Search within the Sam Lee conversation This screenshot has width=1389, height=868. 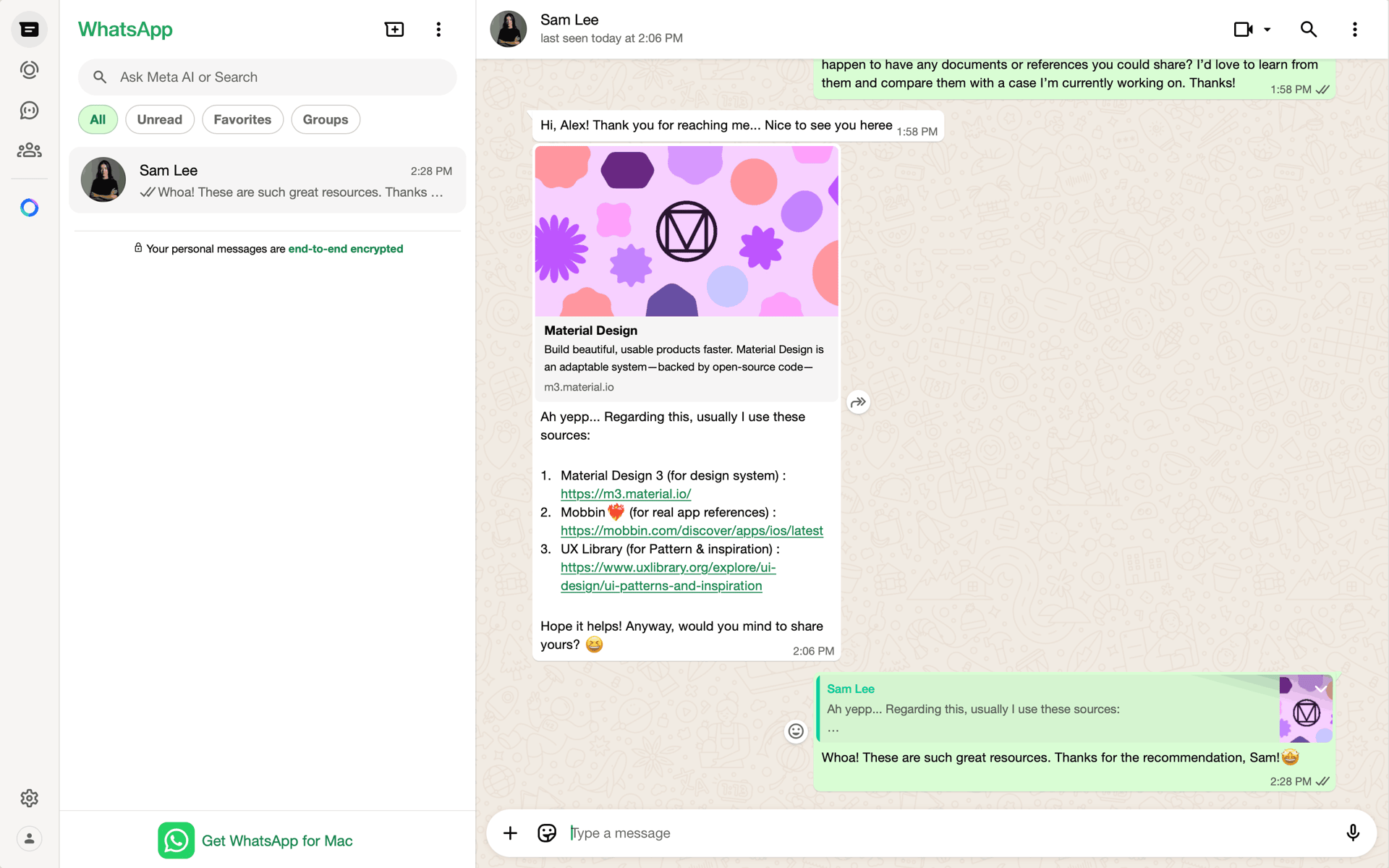click(x=1308, y=30)
